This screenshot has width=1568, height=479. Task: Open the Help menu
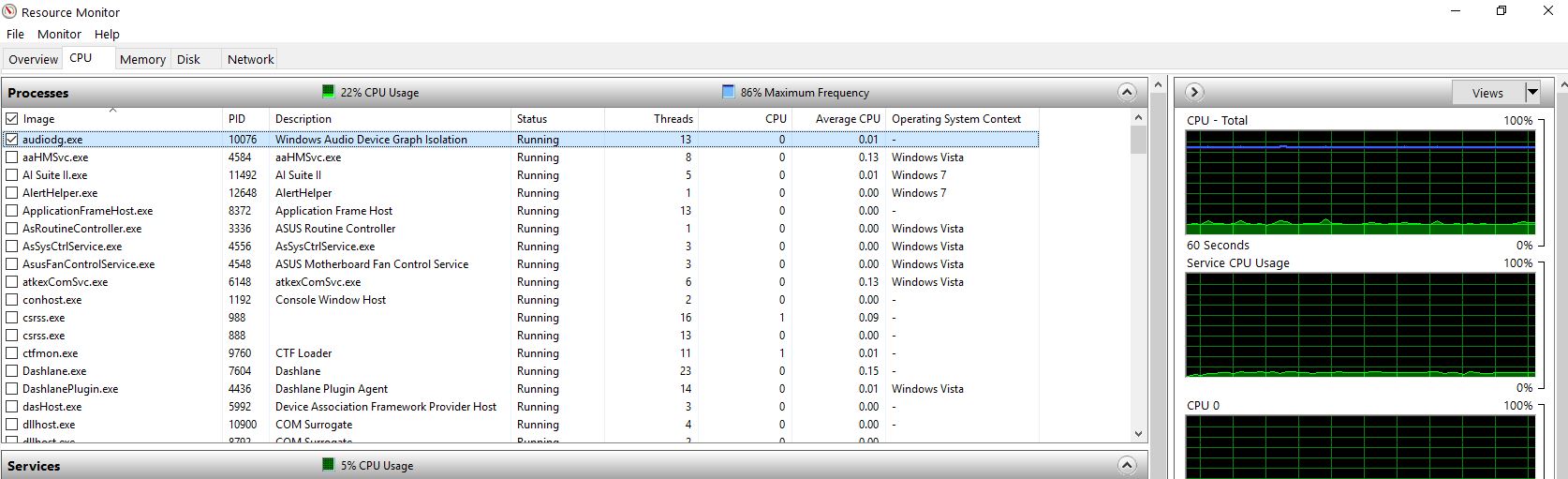107,34
